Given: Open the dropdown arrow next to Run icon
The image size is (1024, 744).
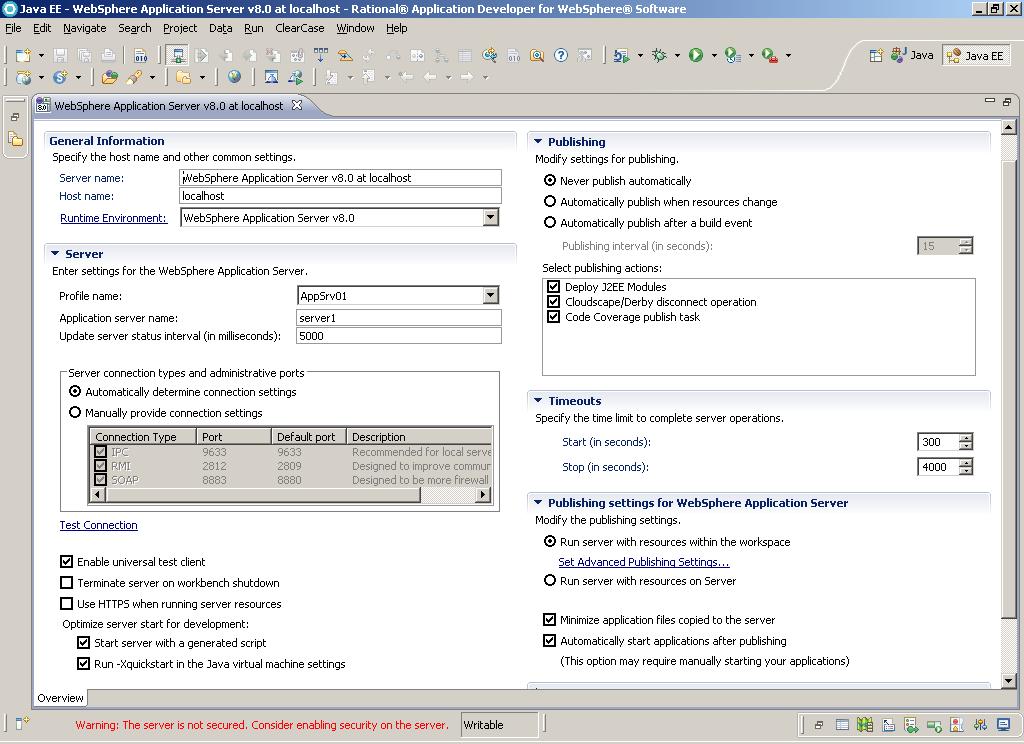Looking at the screenshot, I should (714, 56).
